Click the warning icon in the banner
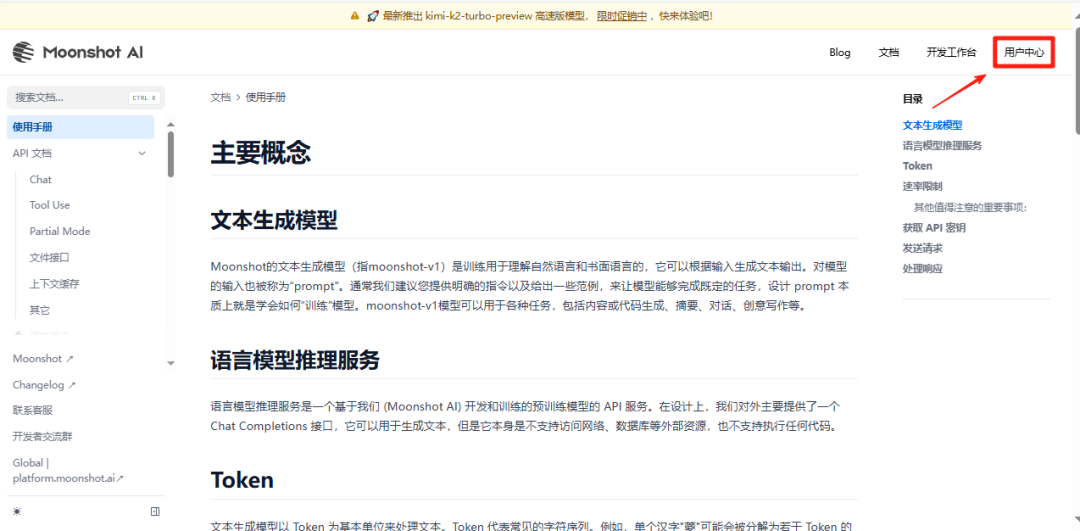Image resolution: width=1080 pixels, height=531 pixels. tap(355, 15)
